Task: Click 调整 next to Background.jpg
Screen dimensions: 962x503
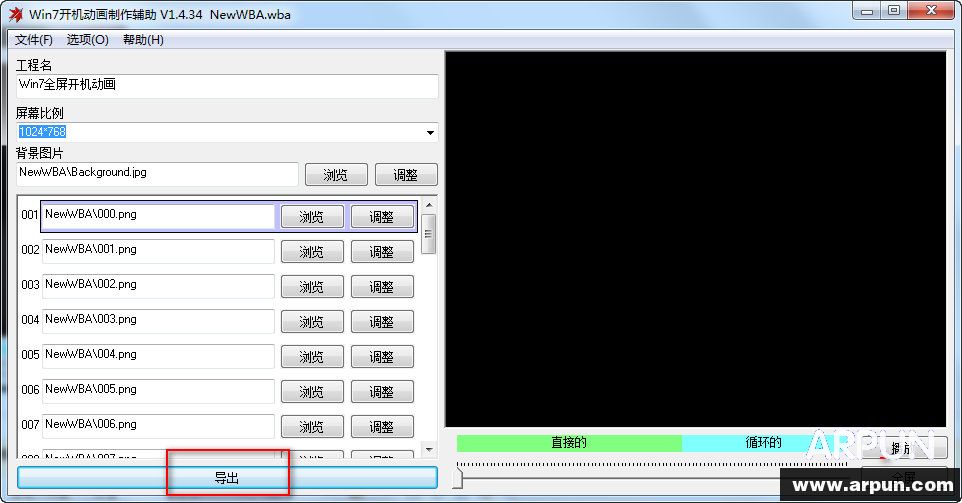Action: coord(406,175)
